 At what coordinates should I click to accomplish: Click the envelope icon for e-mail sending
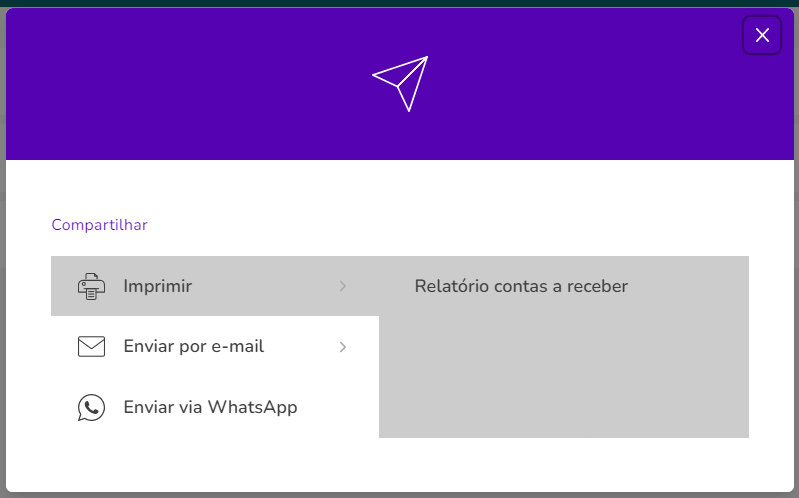(x=91, y=347)
